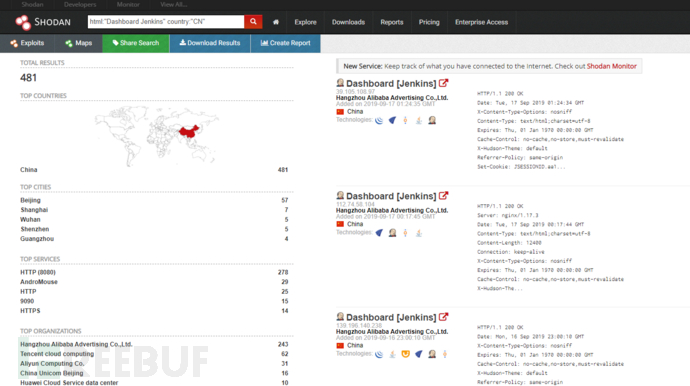Filter by Beijing in Top Cities

(30, 200)
